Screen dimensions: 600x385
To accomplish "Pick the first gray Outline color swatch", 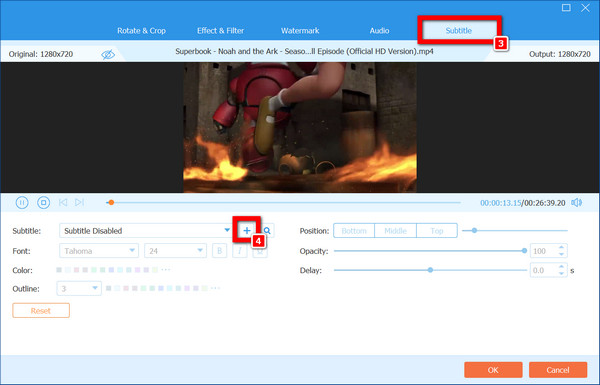I will (109, 288).
